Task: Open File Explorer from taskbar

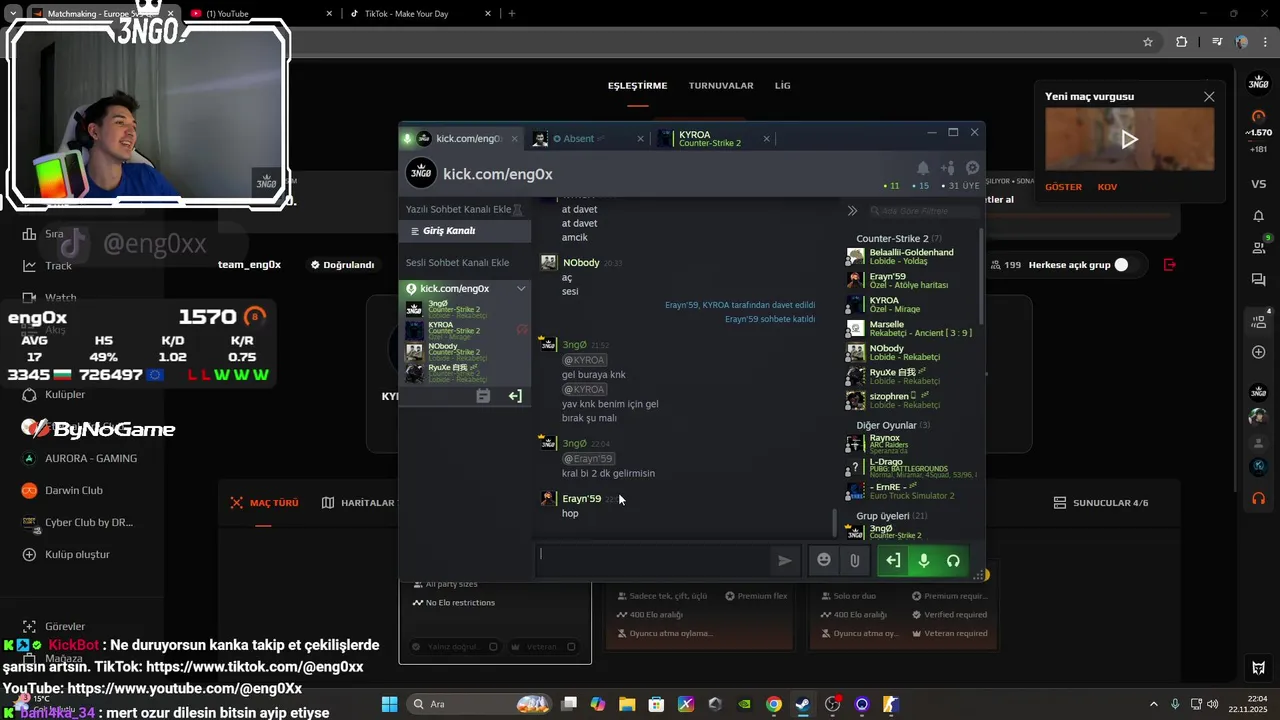Action: click(627, 704)
